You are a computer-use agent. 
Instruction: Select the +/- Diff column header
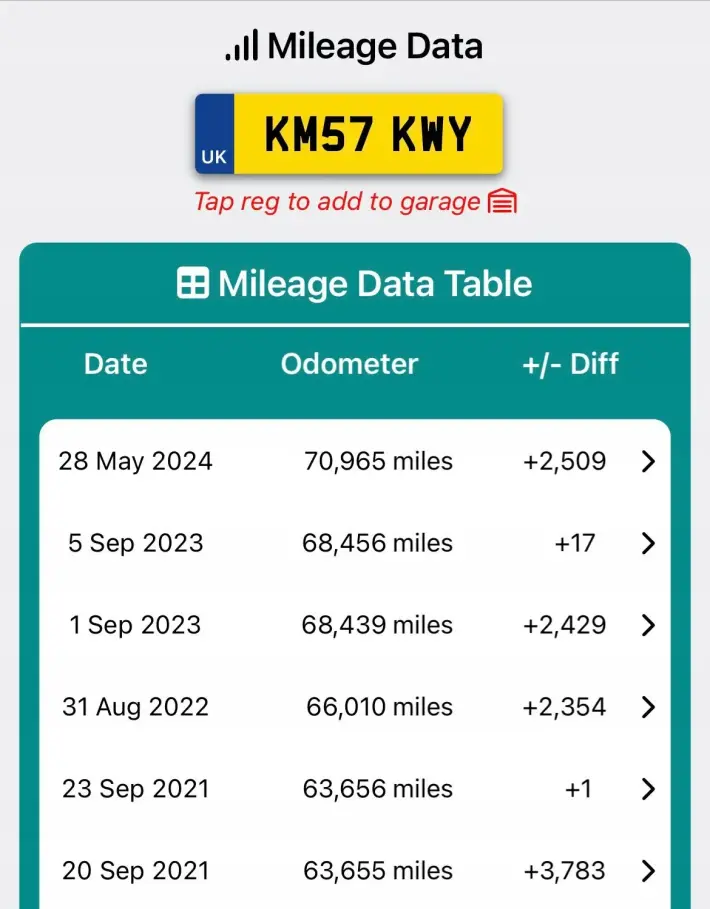pos(570,365)
